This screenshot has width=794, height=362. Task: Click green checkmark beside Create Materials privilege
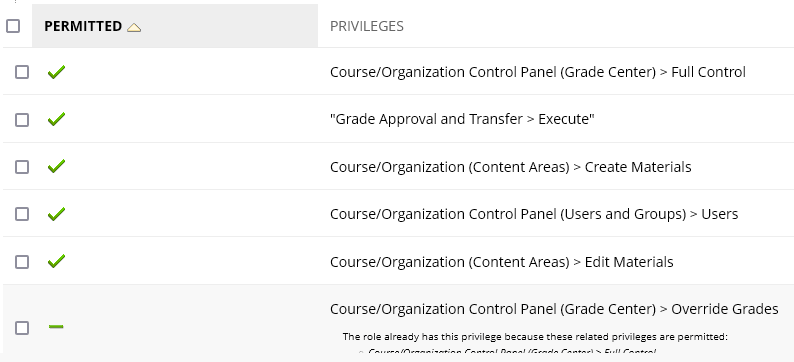click(x=56, y=166)
